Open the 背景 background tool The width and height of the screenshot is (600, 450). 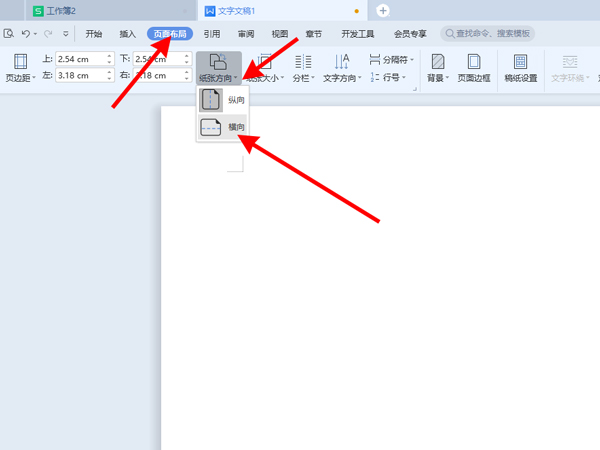[x=437, y=67]
